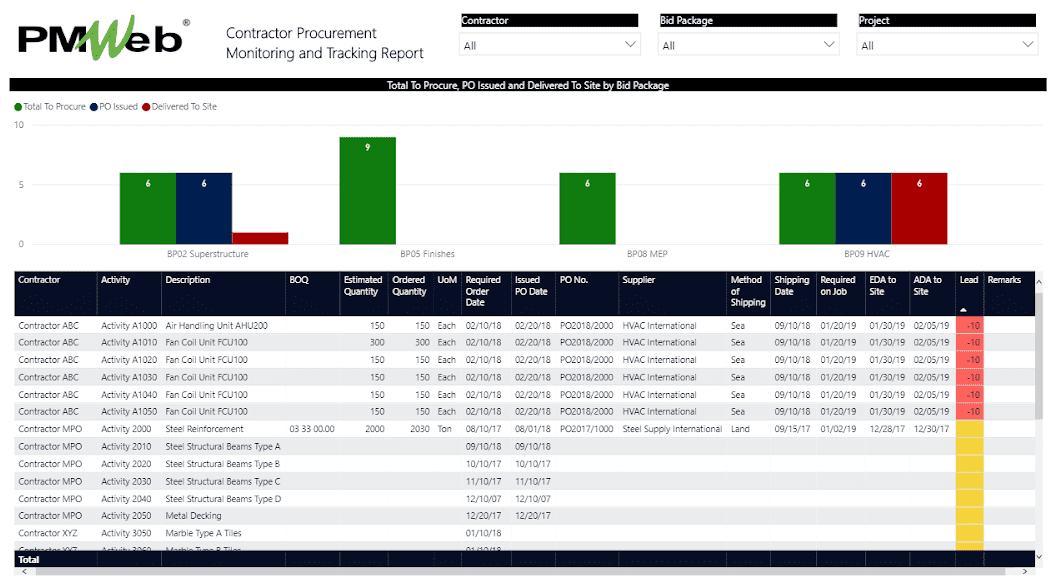Select the red BP09 HVAC Delivered bar

918,208
